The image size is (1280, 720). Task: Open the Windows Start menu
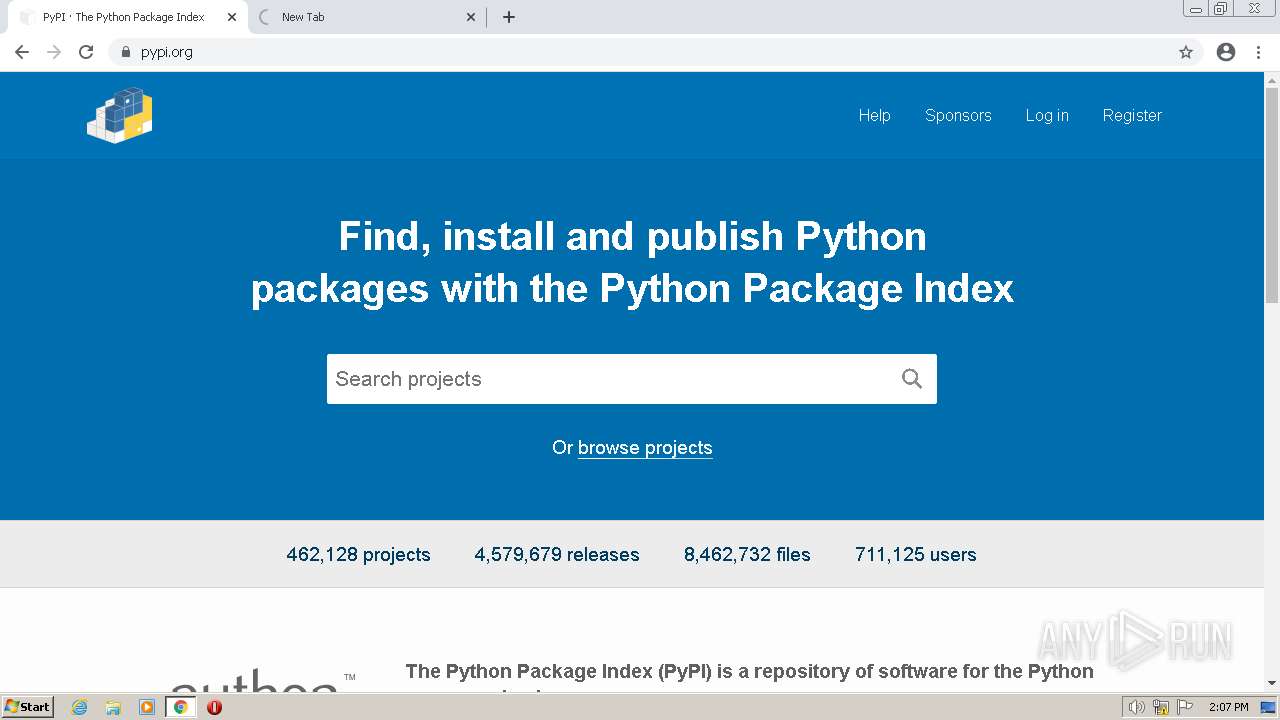coord(28,707)
